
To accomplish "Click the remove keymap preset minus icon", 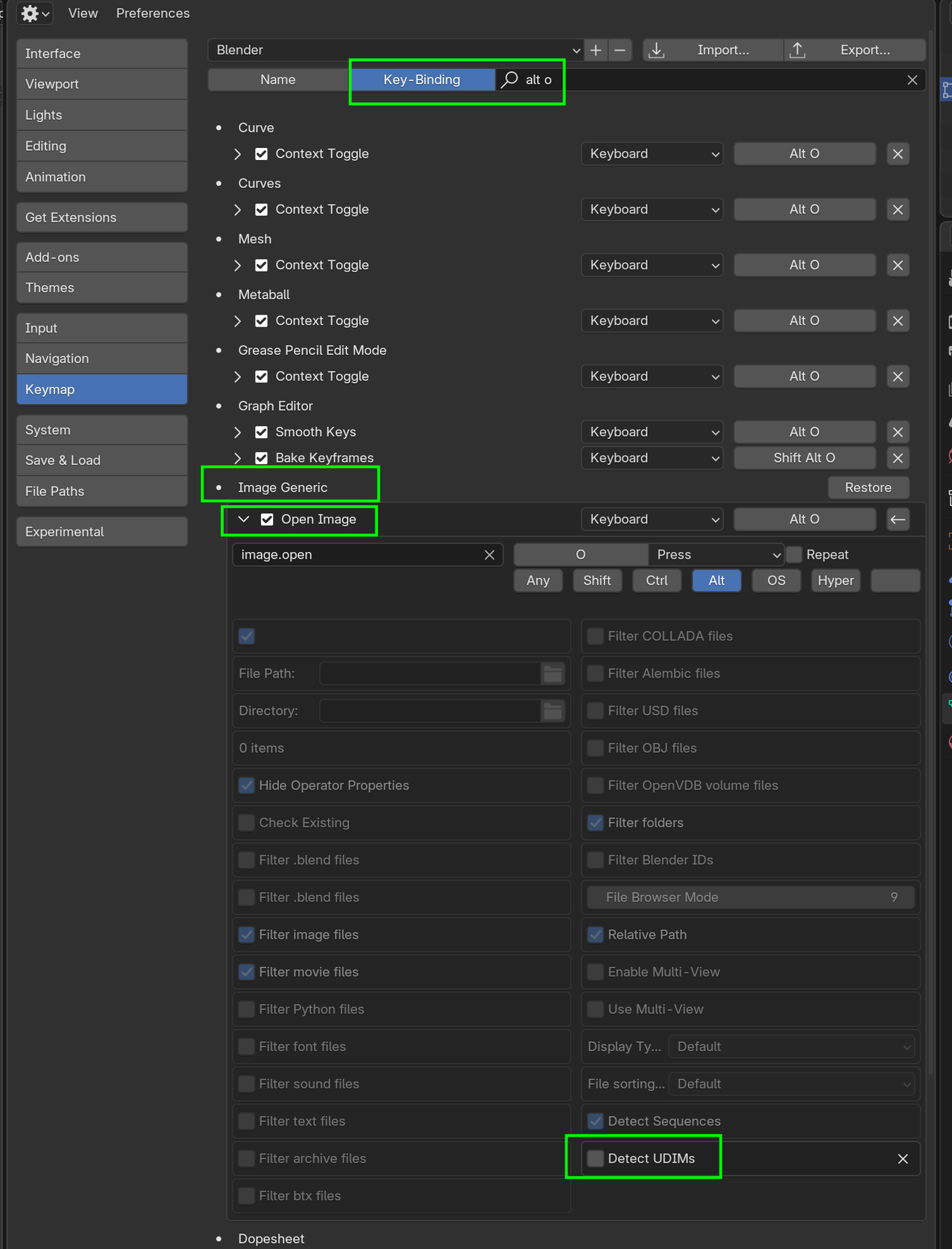I will coord(620,50).
